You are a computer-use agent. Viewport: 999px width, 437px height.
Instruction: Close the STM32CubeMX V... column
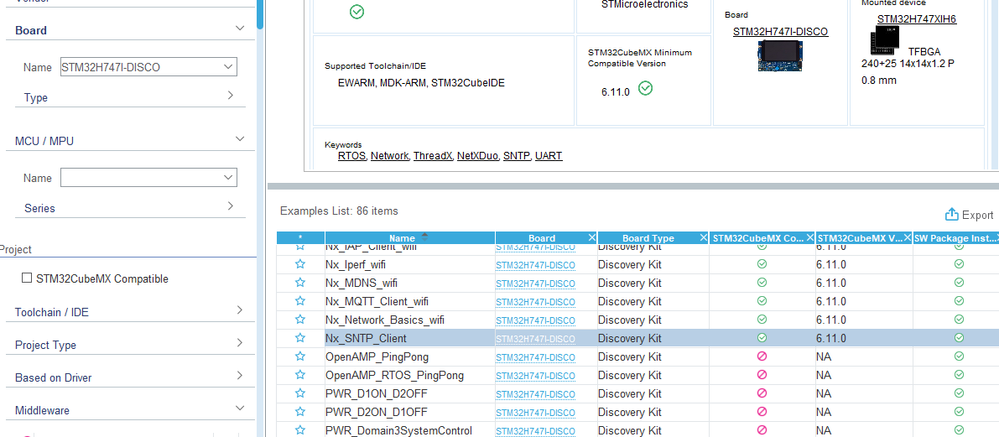907,238
